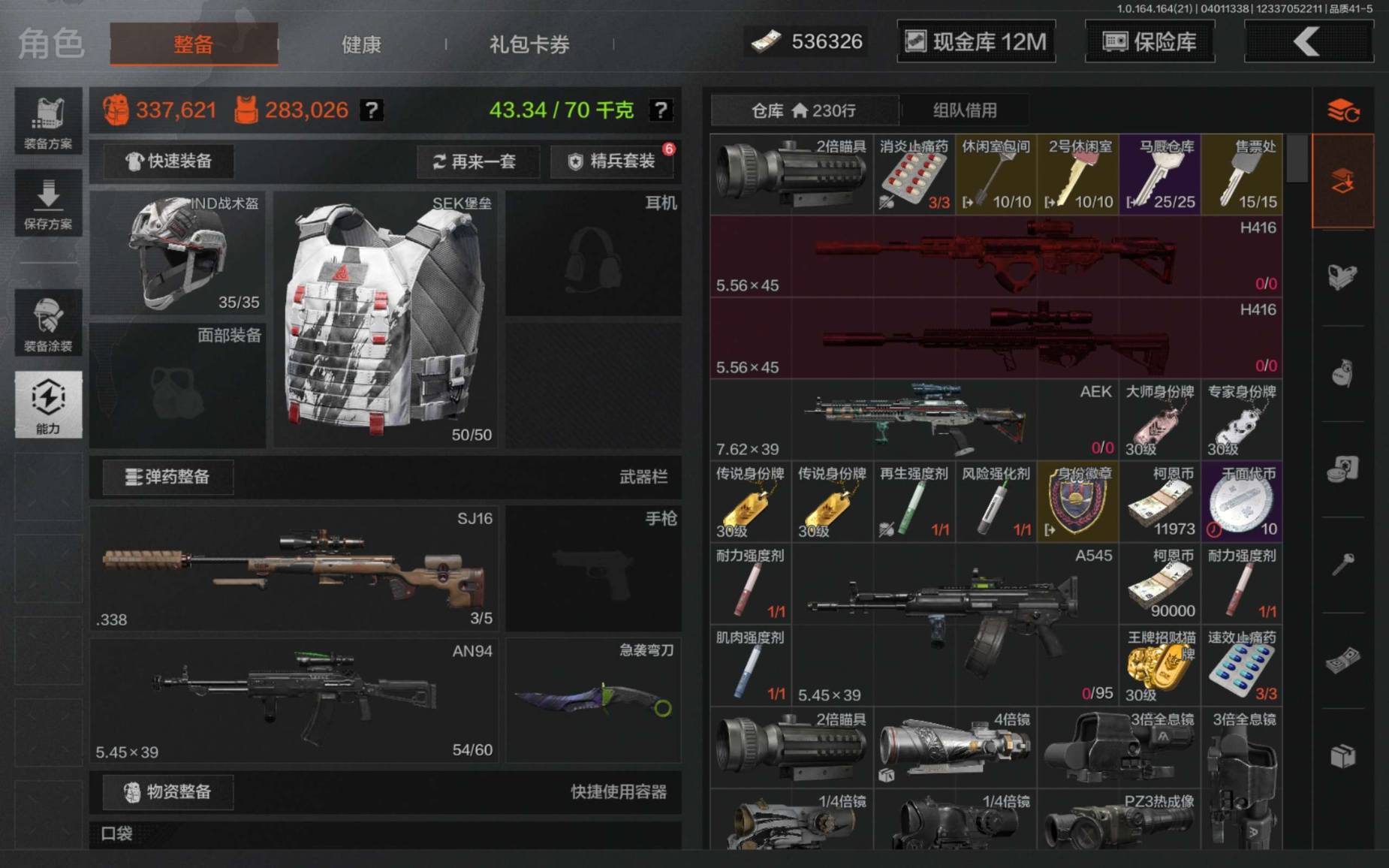Screen dimensions: 1389x868
Task: Select the equipped SEK堡垒 armor vest
Action: click(x=386, y=320)
